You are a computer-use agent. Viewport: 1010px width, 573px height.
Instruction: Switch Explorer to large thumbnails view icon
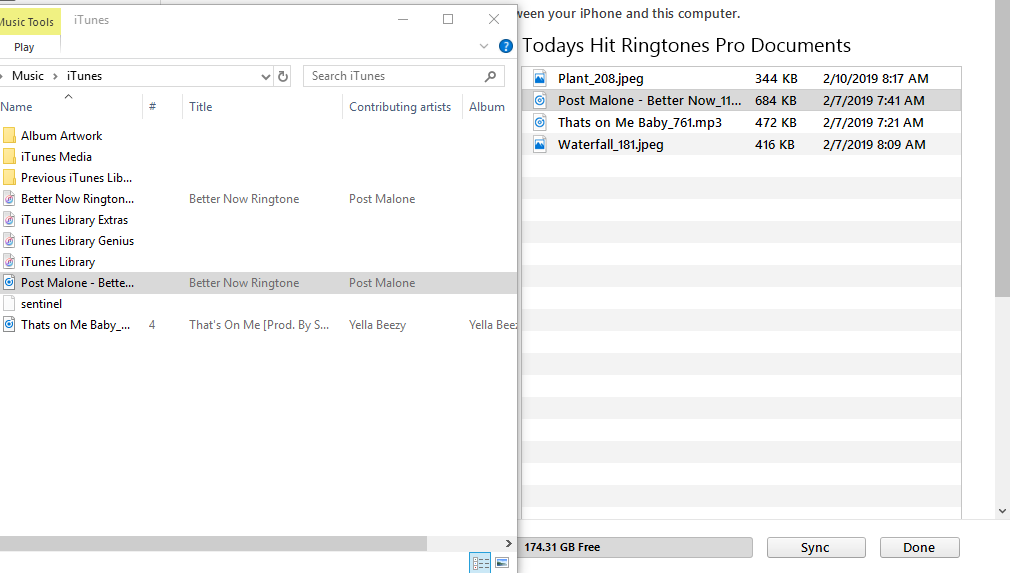pos(502,563)
